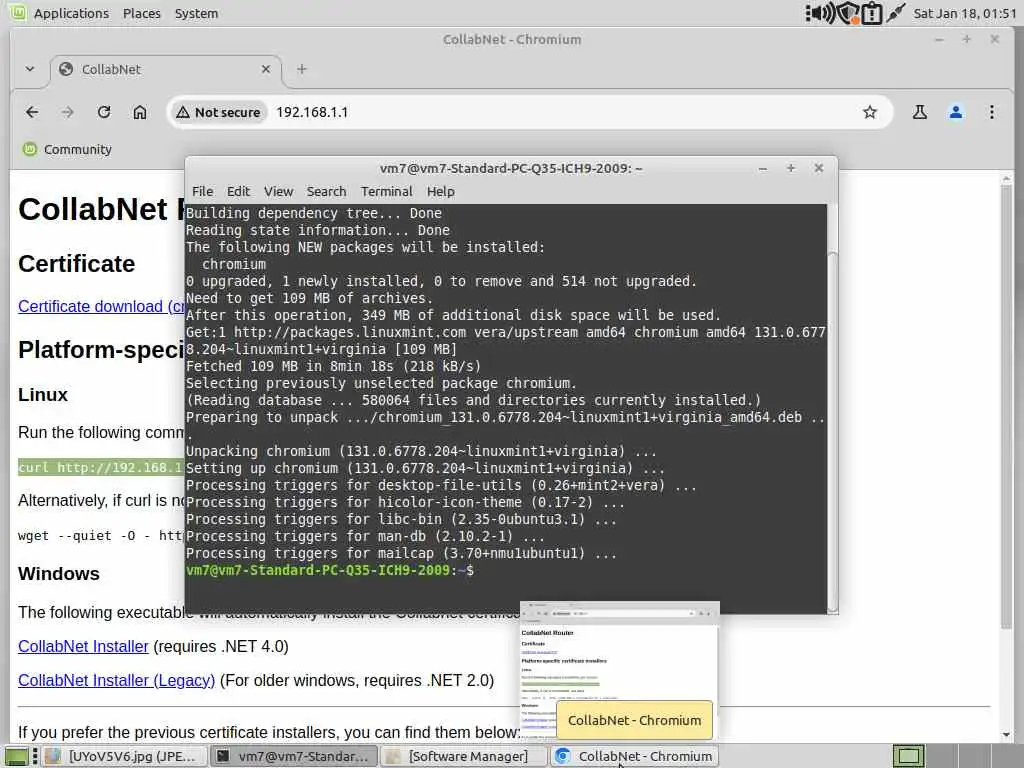
Task: Click the CollabNet window preview thumbnail
Action: (x=620, y=669)
